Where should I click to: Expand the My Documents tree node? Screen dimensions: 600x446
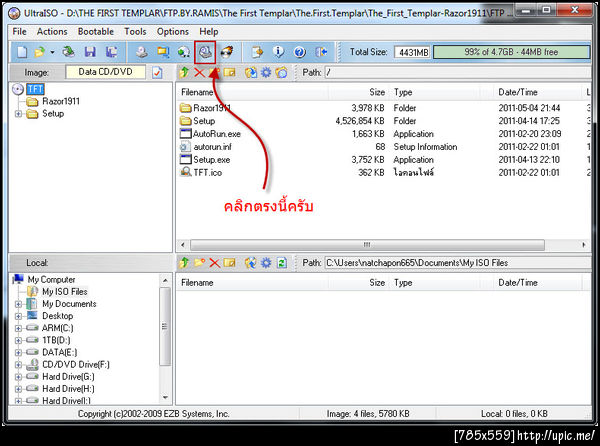[x=18, y=304]
